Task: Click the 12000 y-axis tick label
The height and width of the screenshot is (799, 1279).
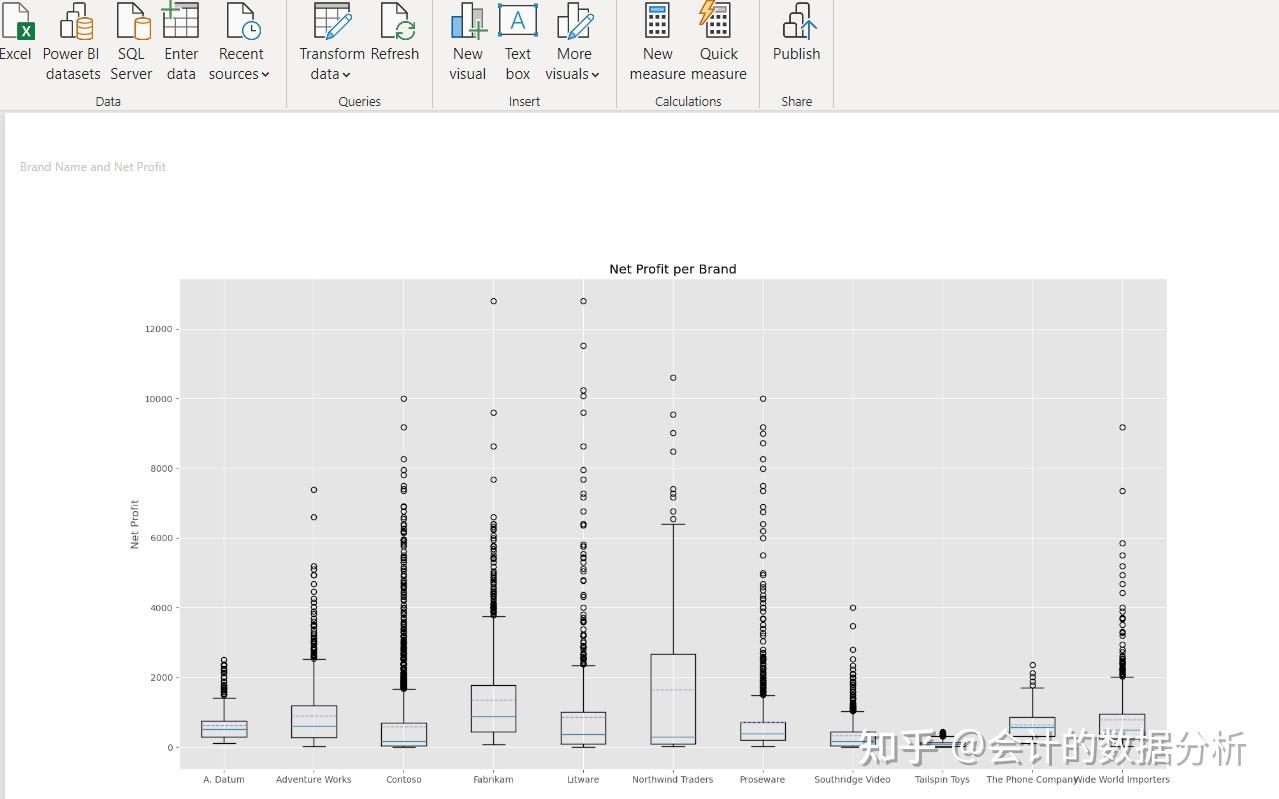Action: (x=159, y=329)
